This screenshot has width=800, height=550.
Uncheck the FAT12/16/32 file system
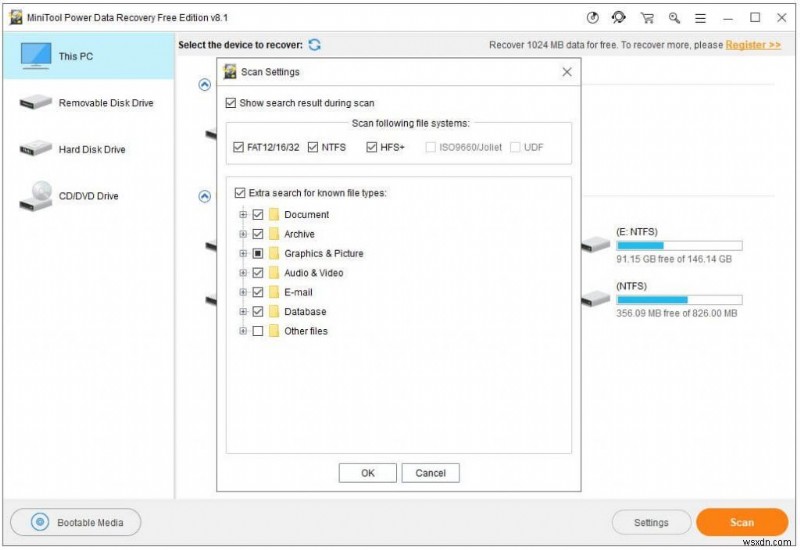pos(238,147)
